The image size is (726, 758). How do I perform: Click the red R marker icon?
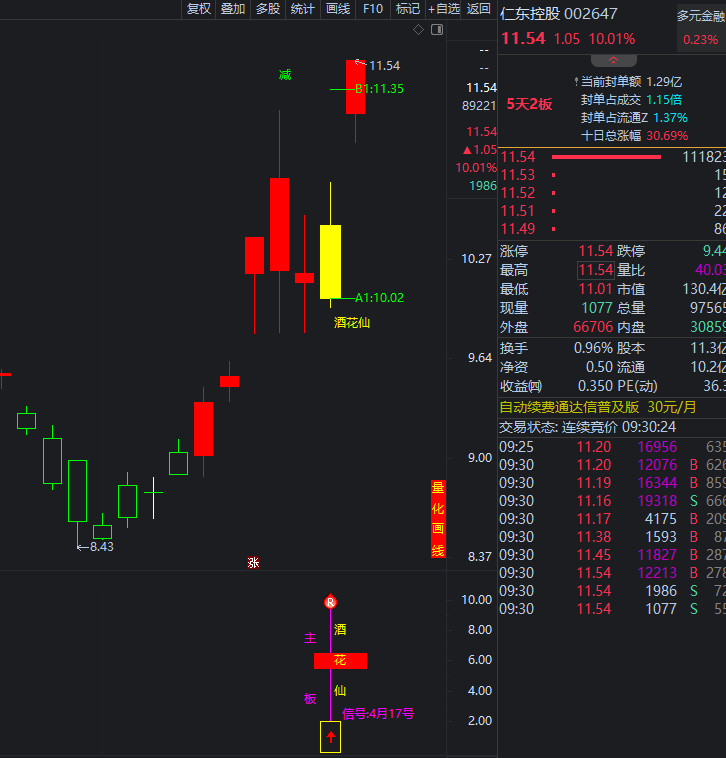click(330, 602)
